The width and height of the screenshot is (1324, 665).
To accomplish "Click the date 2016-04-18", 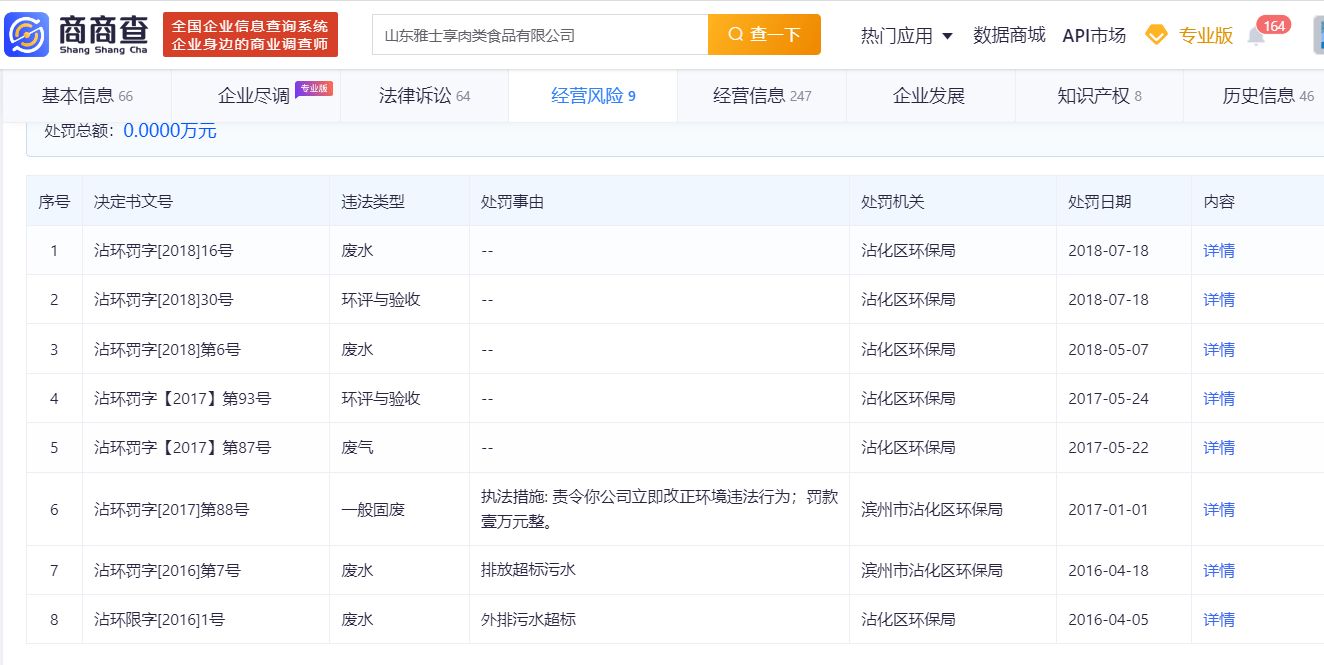I will [x=1108, y=570].
